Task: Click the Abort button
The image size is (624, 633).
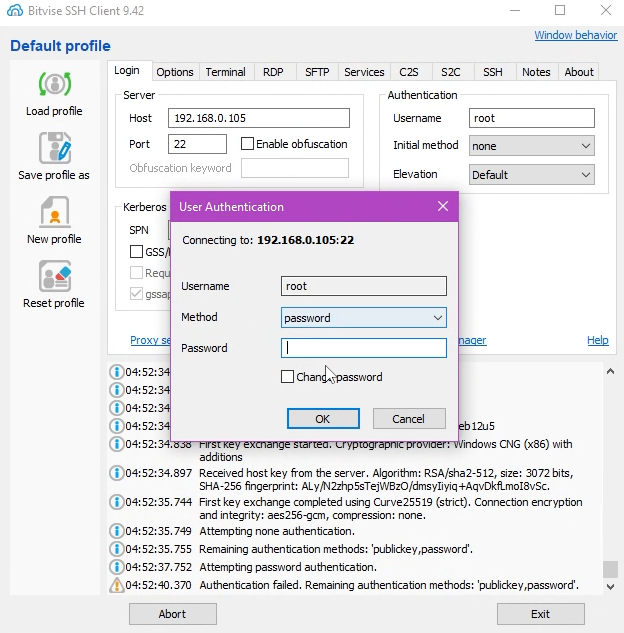Action: click(x=172, y=614)
